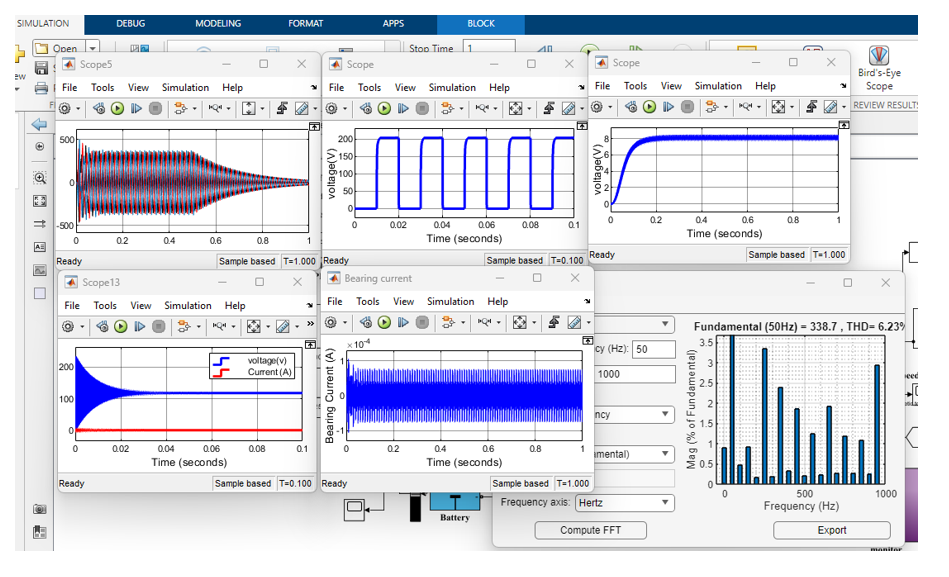The height and width of the screenshot is (577, 949).
Task: Click Run button in Scope13 window
Action: (120, 326)
